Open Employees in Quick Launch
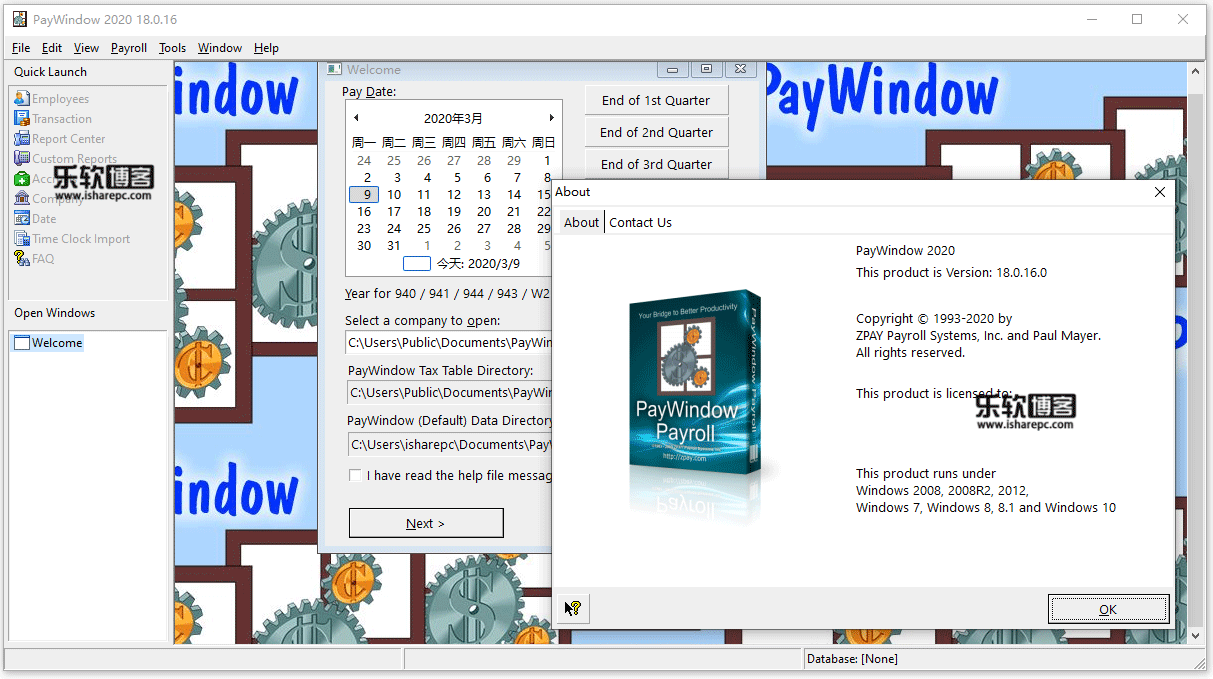This screenshot has height=679, width=1213. point(52,99)
